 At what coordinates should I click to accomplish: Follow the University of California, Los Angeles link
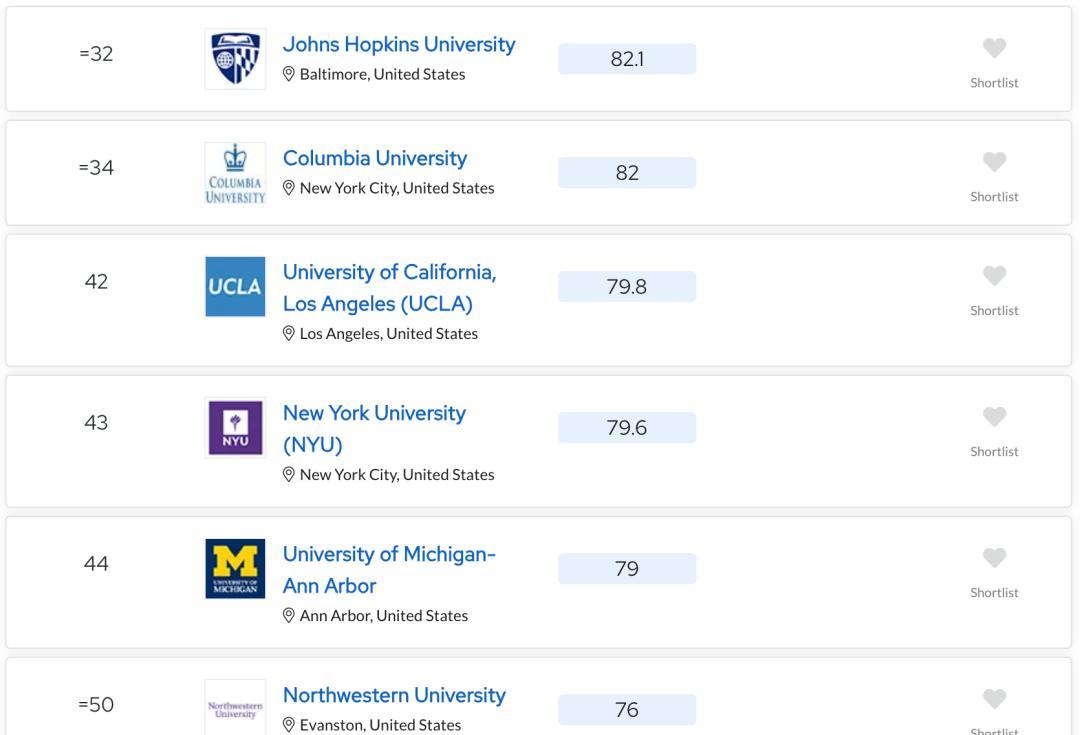pos(389,287)
